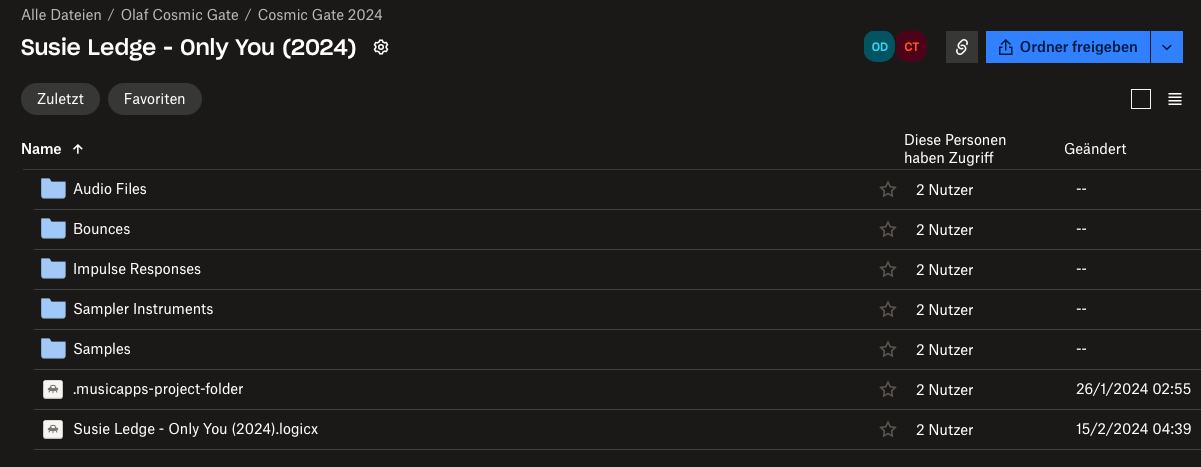
Task: Filter by Favoriten
Action: [x=155, y=99]
